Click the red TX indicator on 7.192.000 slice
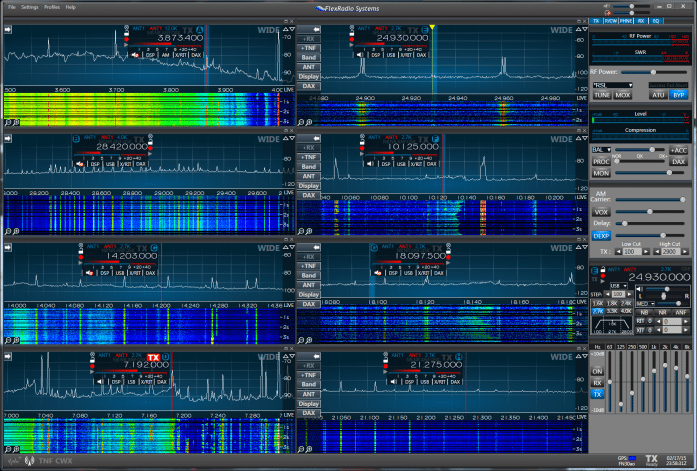 point(153,357)
